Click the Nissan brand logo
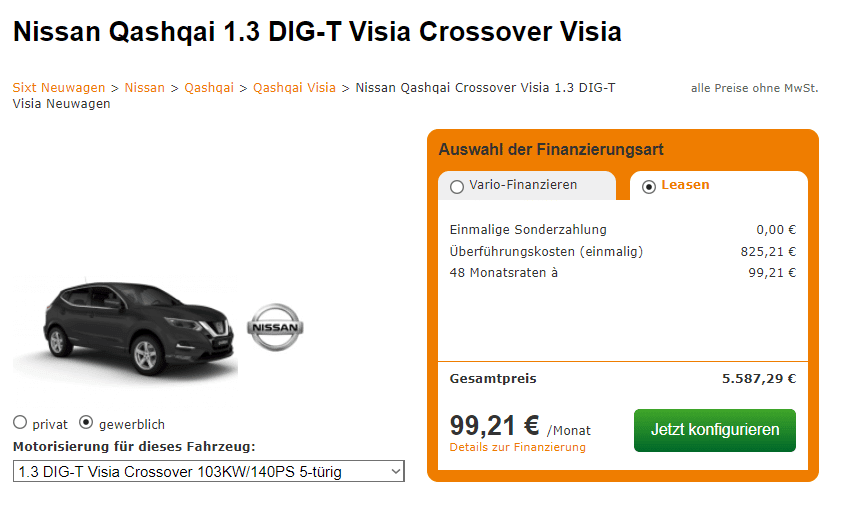The width and height of the screenshot is (849, 508). click(x=275, y=327)
